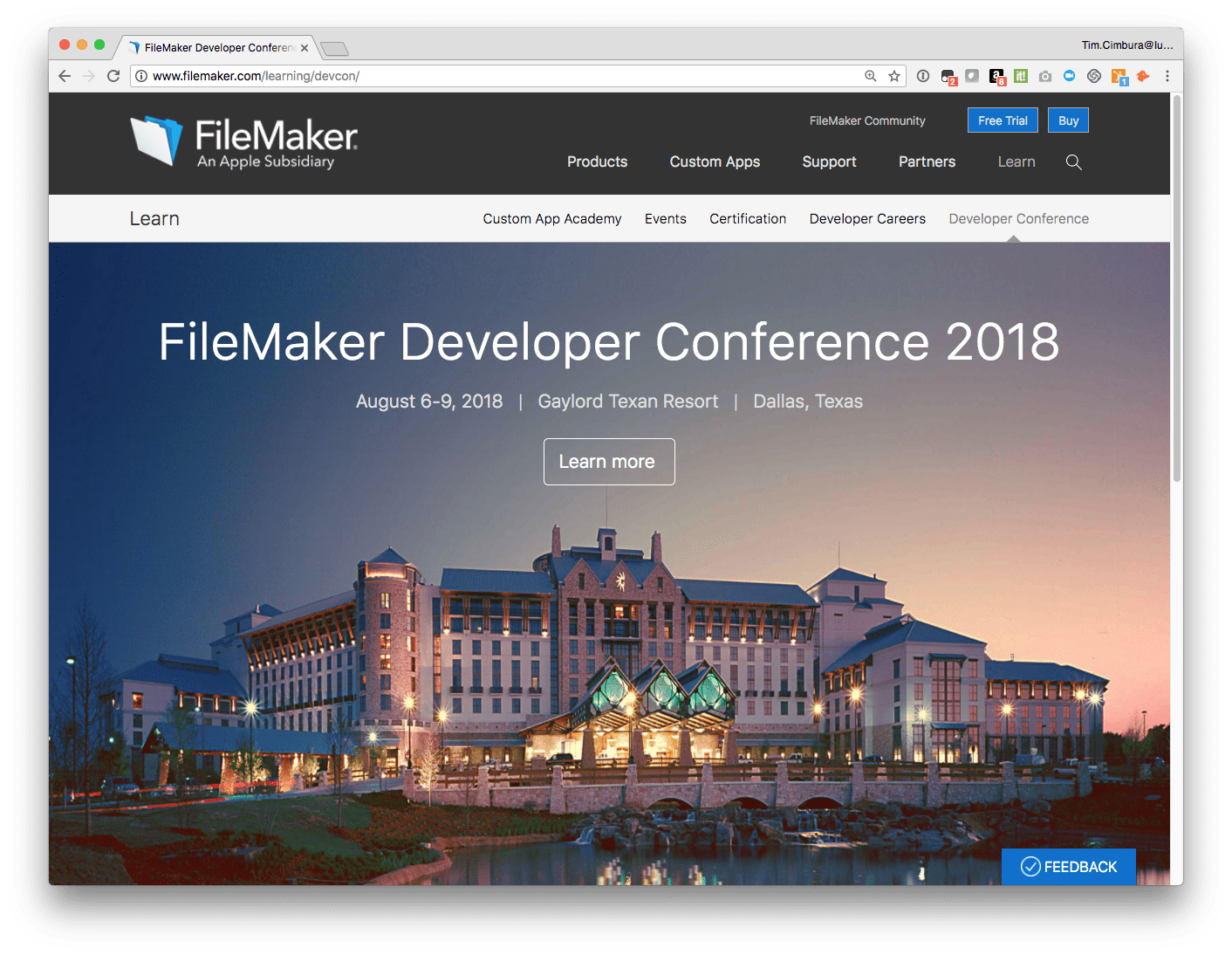The image size is (1232, 955).
Task: Open the Partners menu
Action: [927, 162]
